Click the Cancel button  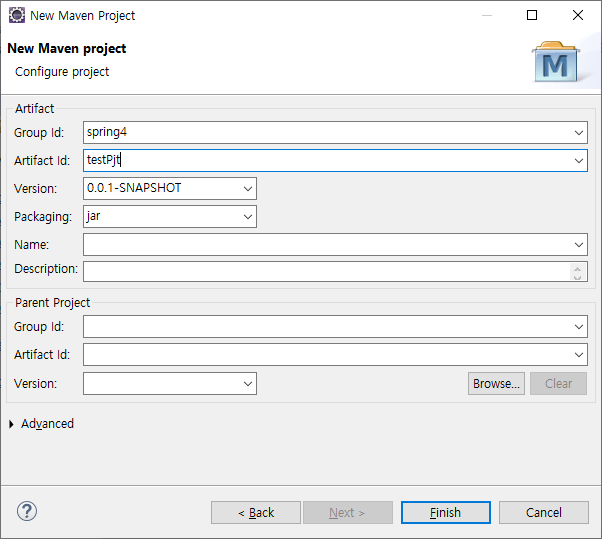[x=544, y=513]
